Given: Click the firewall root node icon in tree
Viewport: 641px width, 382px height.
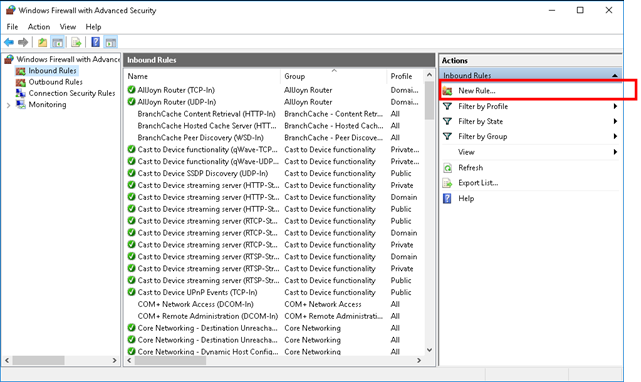Looking at the screenshot, I should pyautogui.click(x=9, y=59).
